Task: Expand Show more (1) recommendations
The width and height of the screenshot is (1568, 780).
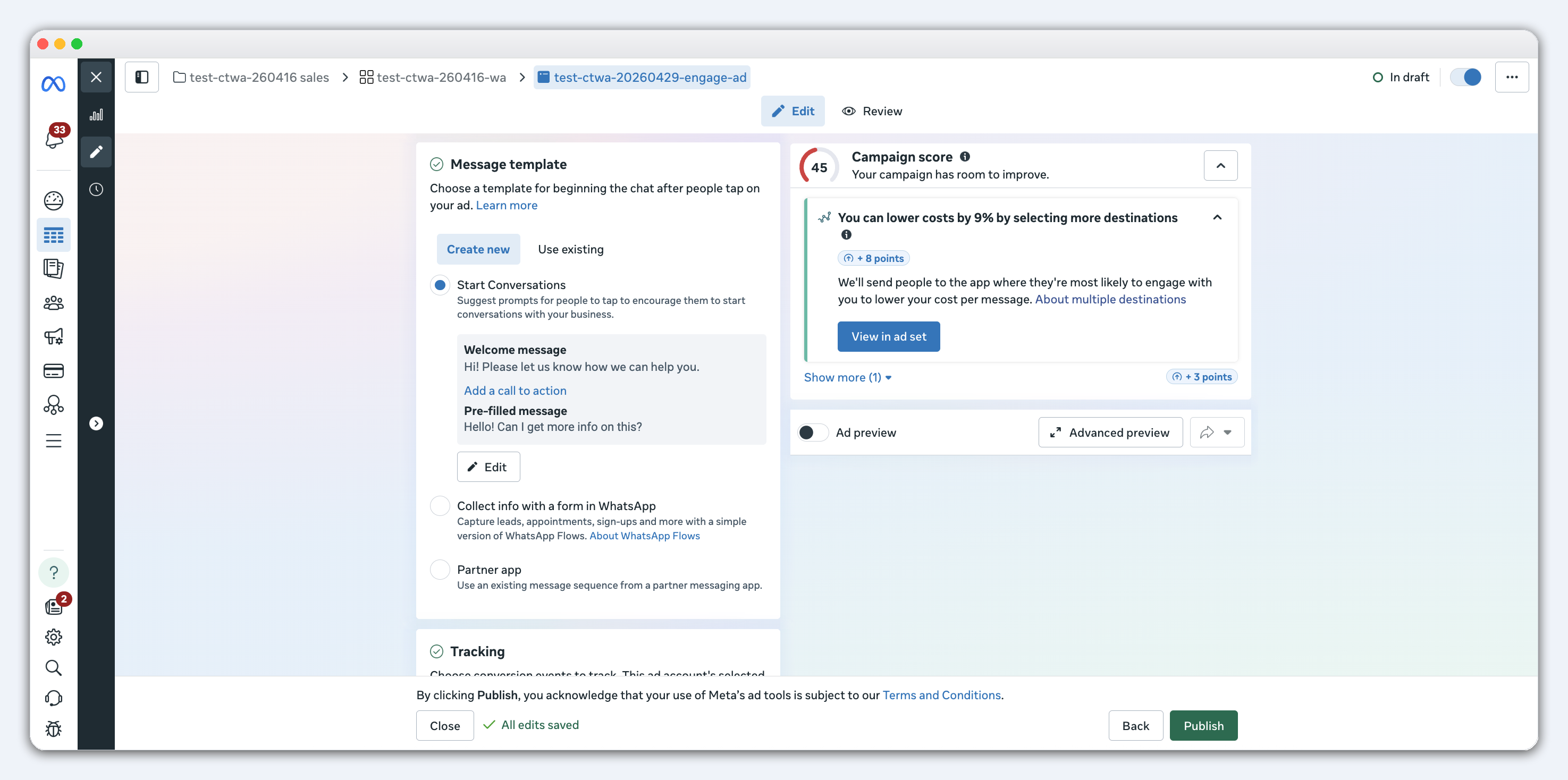Action: tap(848, 377)
